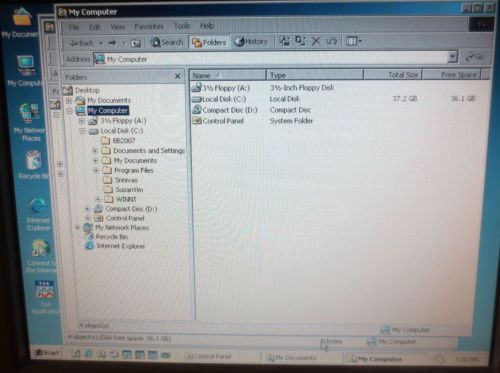Click the Move To toolbar icon
Viewport: 500px width, 373px height.
click(x=285, y=41)
